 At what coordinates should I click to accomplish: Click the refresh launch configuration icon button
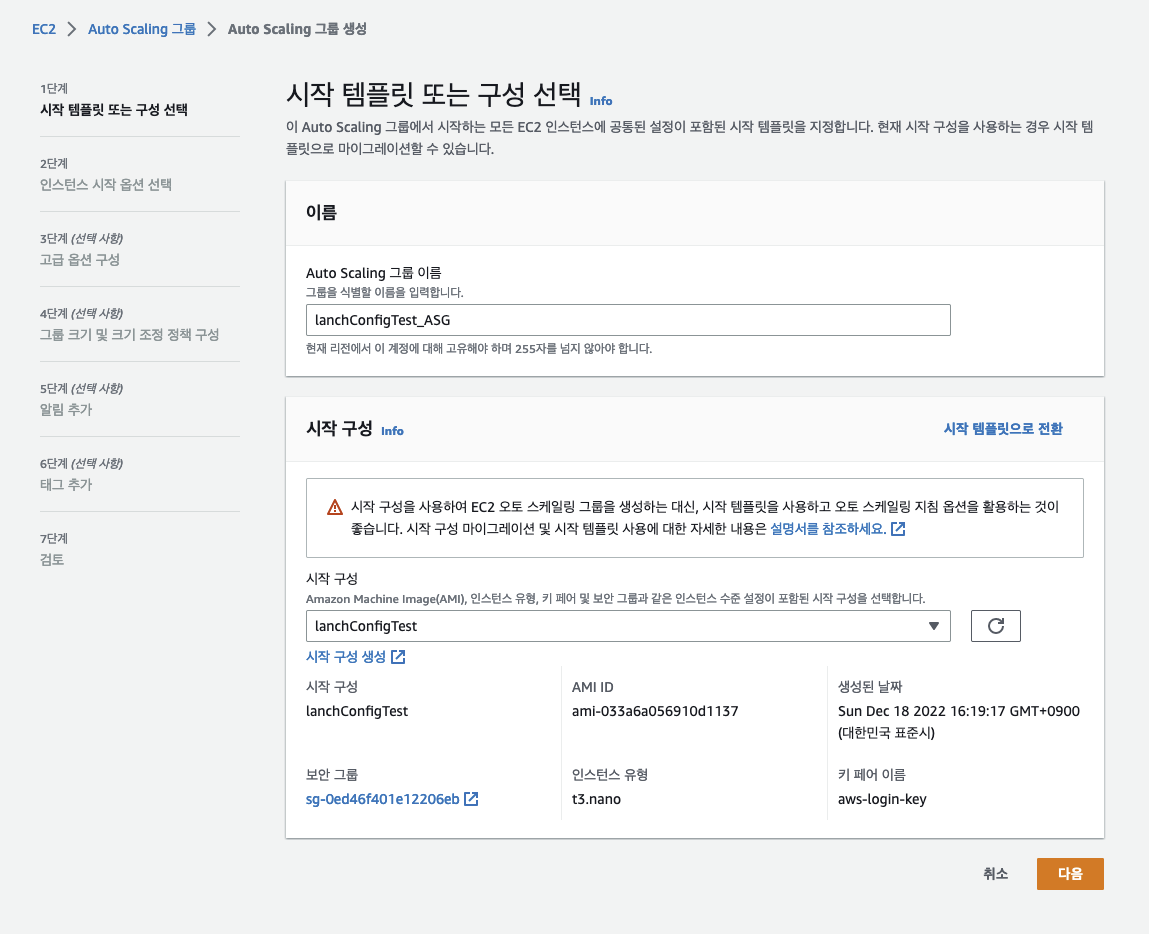tap(995, 626)
